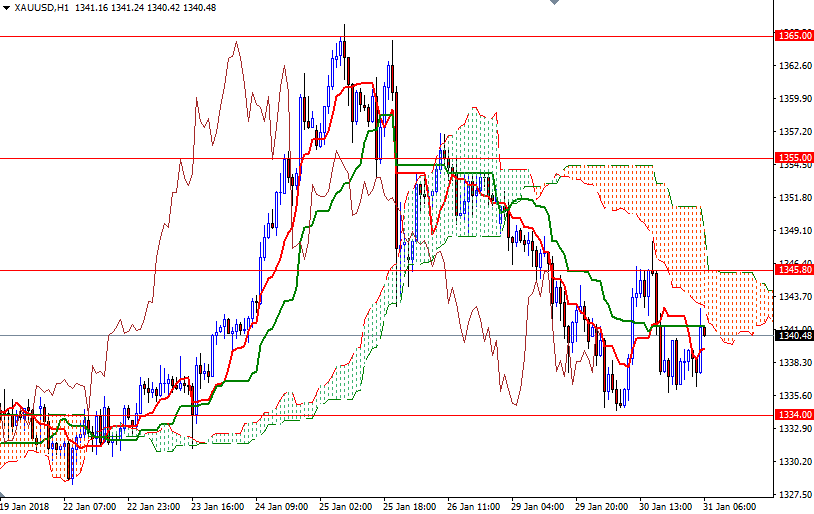Click the 1351.80 label on price axis
Viewport: 814px width, 514px height.
(794, 198)
